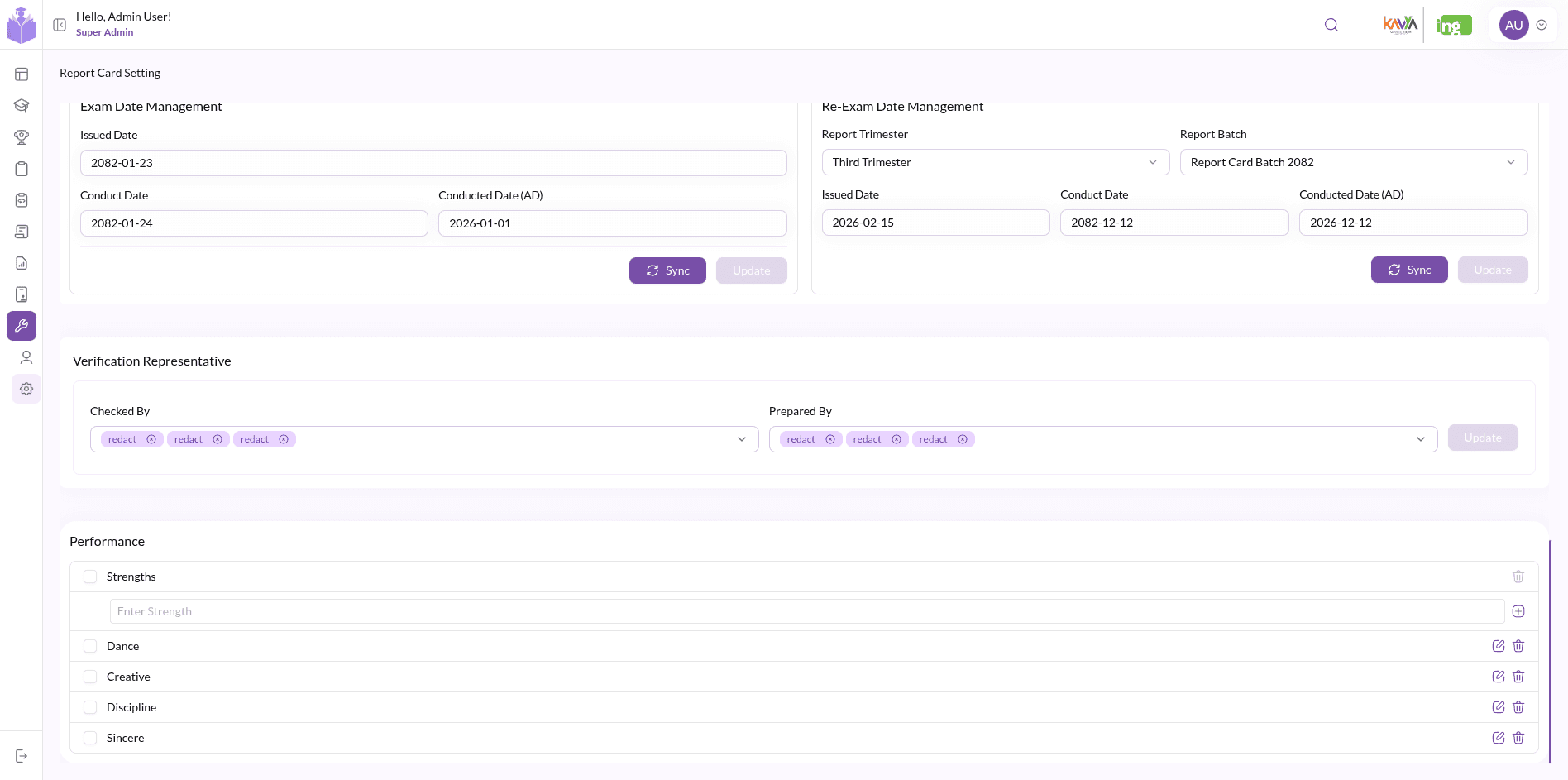The height and width of the screenshot is (780, 1568).
Task: Click Sync under Exam Date Management
Action: (667, 270)
